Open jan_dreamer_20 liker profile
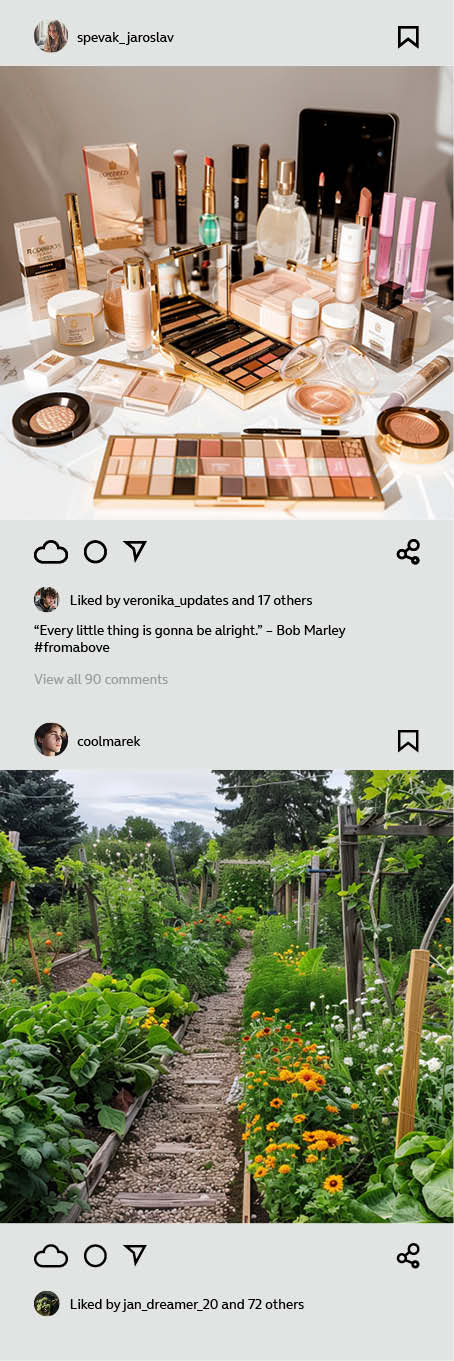The height and width of the screenshot is (1361, 454). [x=170, y=1305]
